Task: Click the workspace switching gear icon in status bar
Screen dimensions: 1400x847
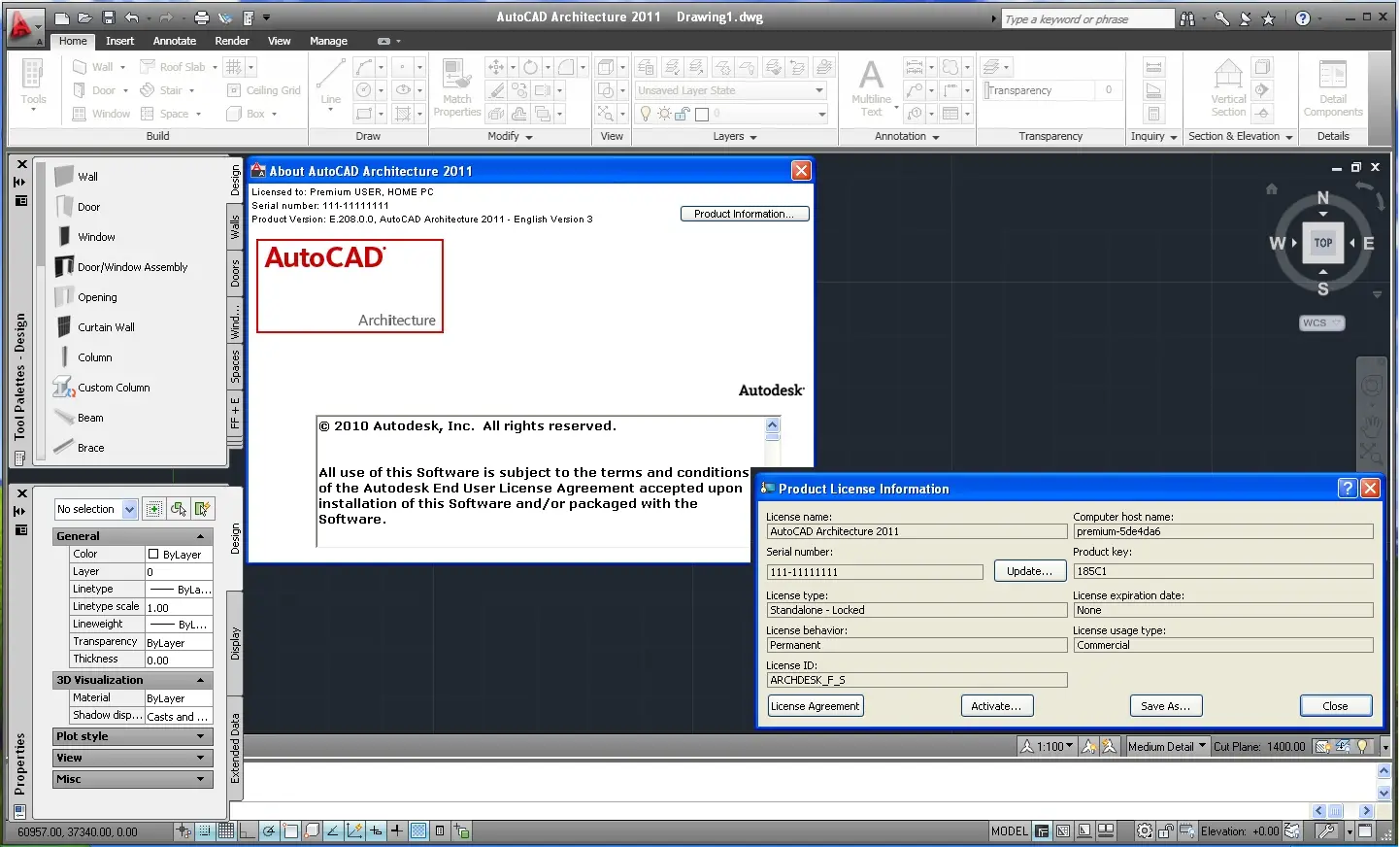Action: (1145, 831)
